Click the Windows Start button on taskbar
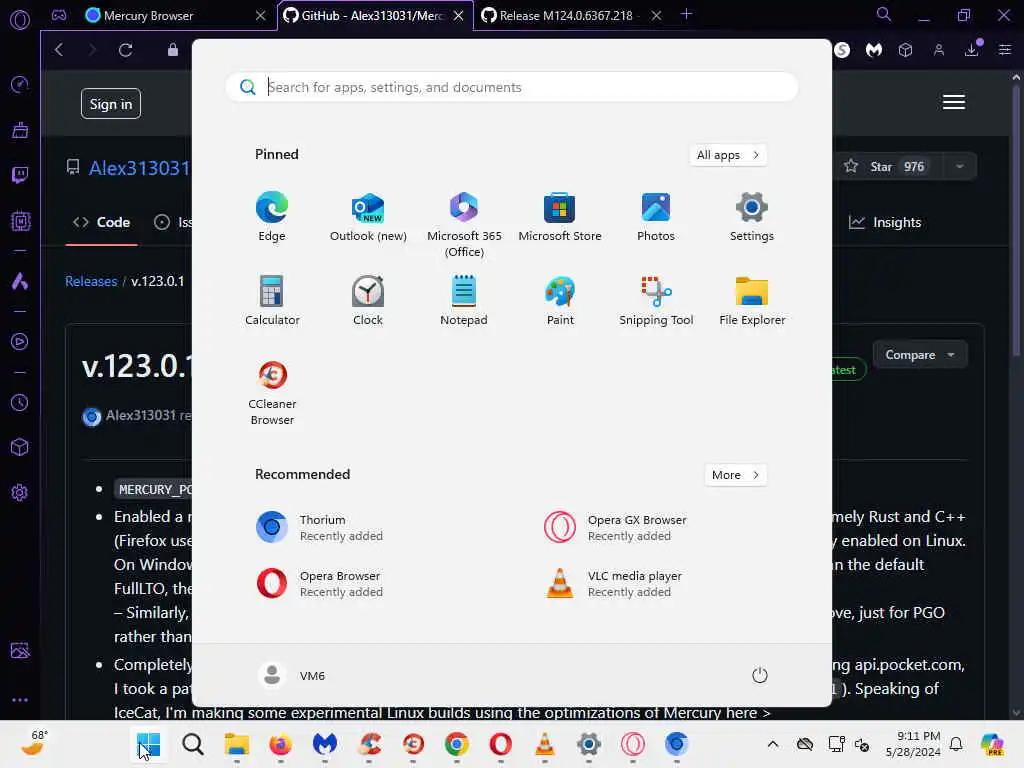The height and width of the screenshot is (768, 1024). click(x=148, y=744)
